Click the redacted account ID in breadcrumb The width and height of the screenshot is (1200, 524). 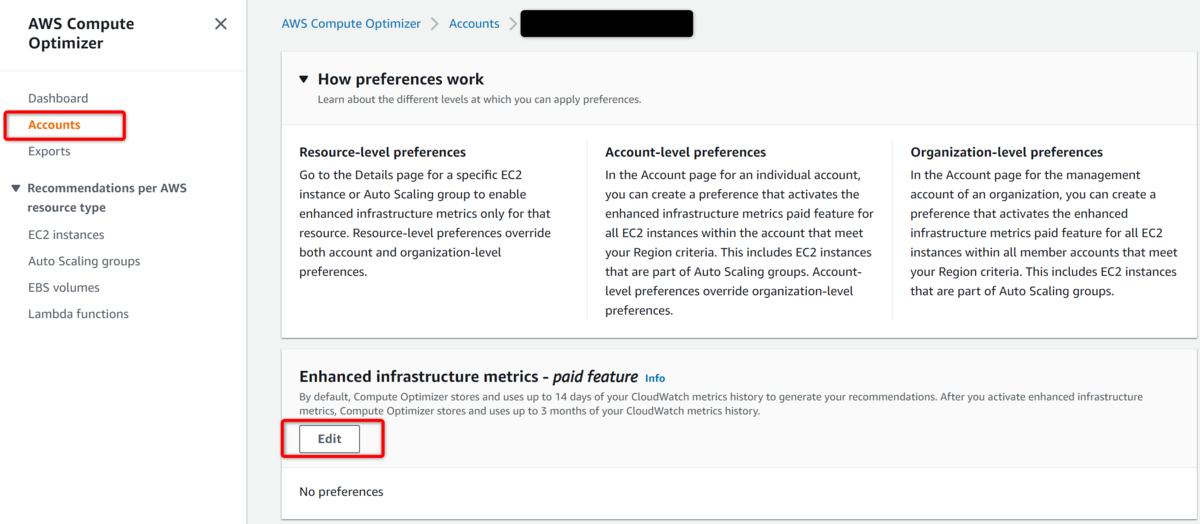pyautogui.click(x=607, y=23)
